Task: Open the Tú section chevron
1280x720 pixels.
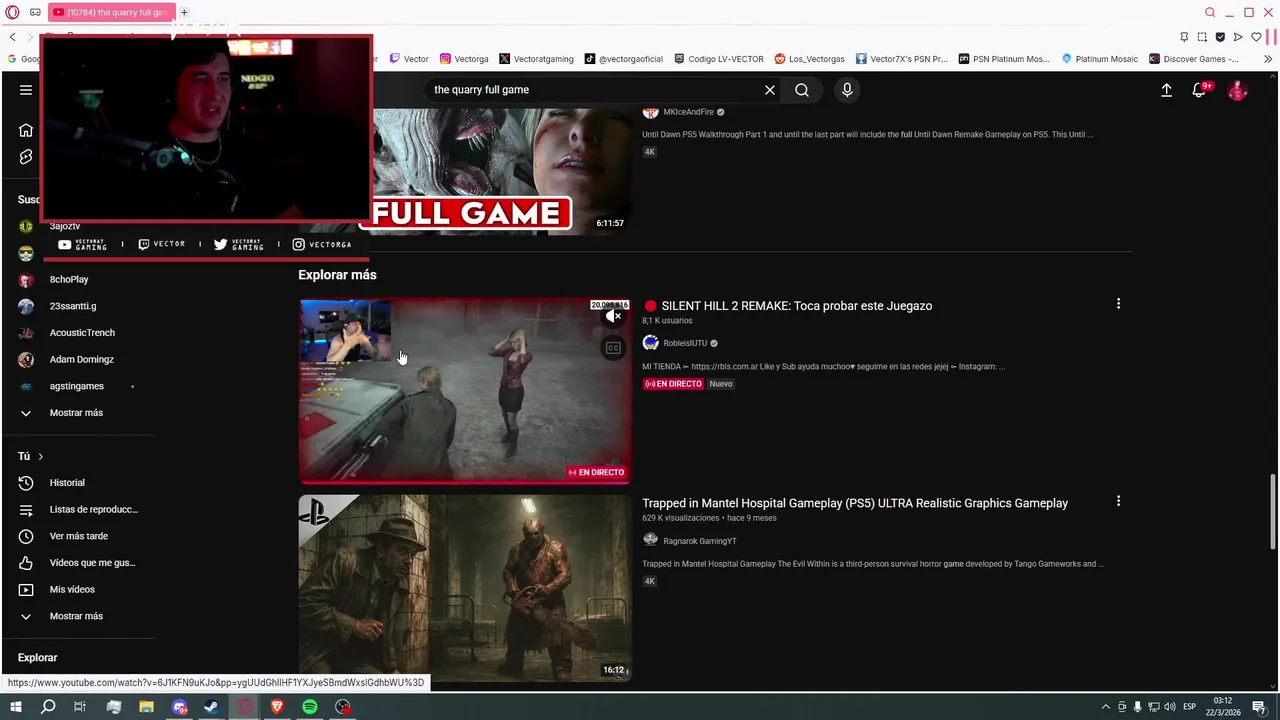Action: pyautogui.click(x=40, y=456)
